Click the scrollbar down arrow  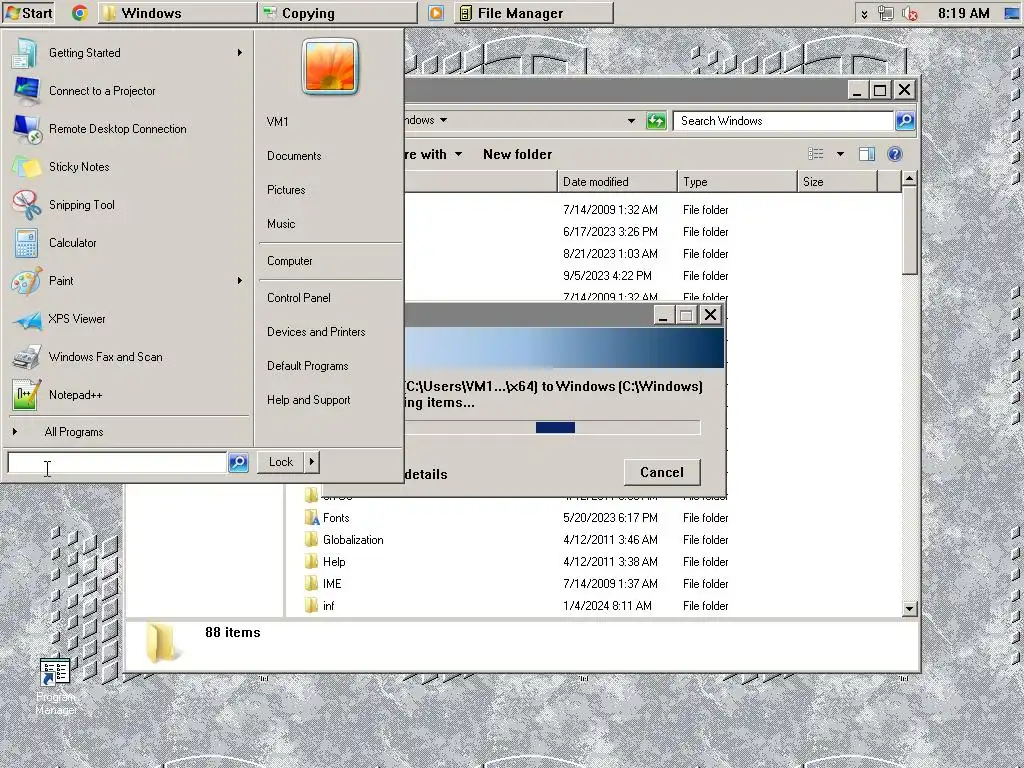coord(909,609)
